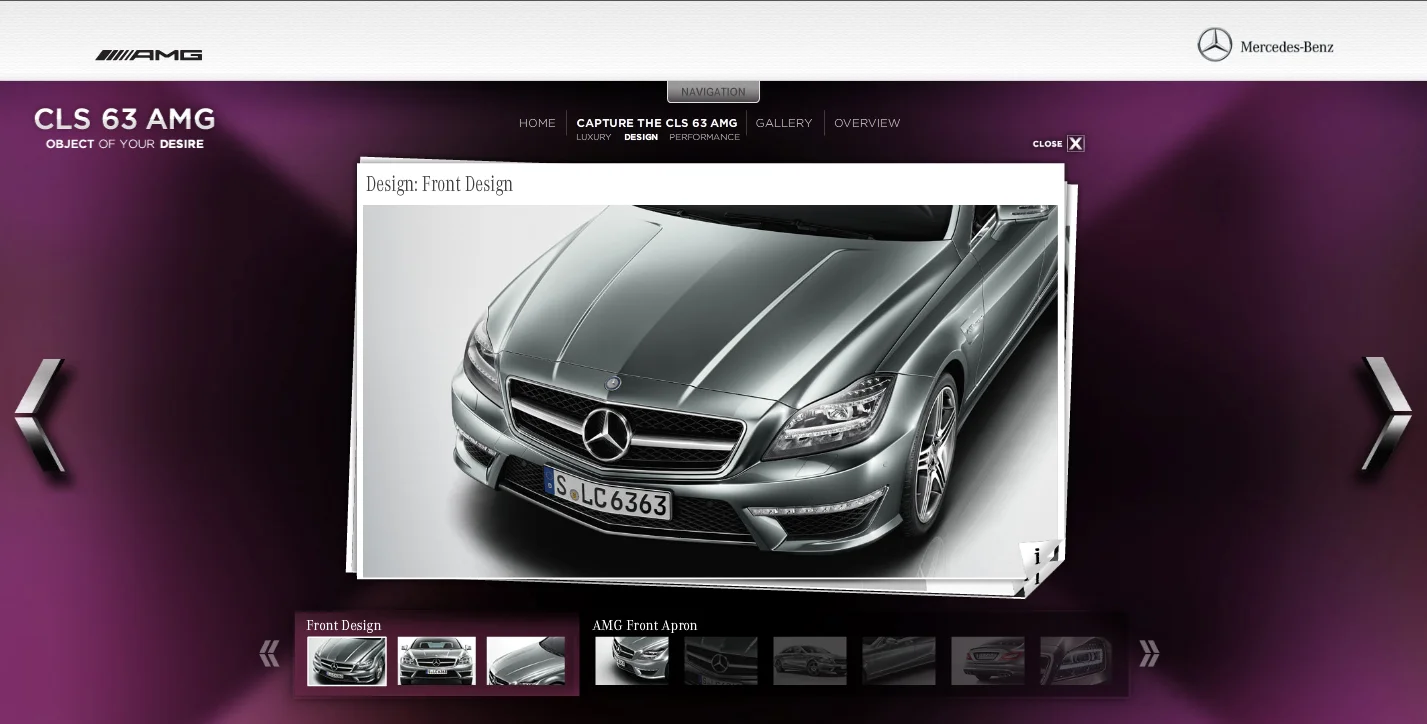Viewport: 1427px width, 724px height.
Task: Advance to the next photo with the large right arrow
Action: (x=1387, y=414)
